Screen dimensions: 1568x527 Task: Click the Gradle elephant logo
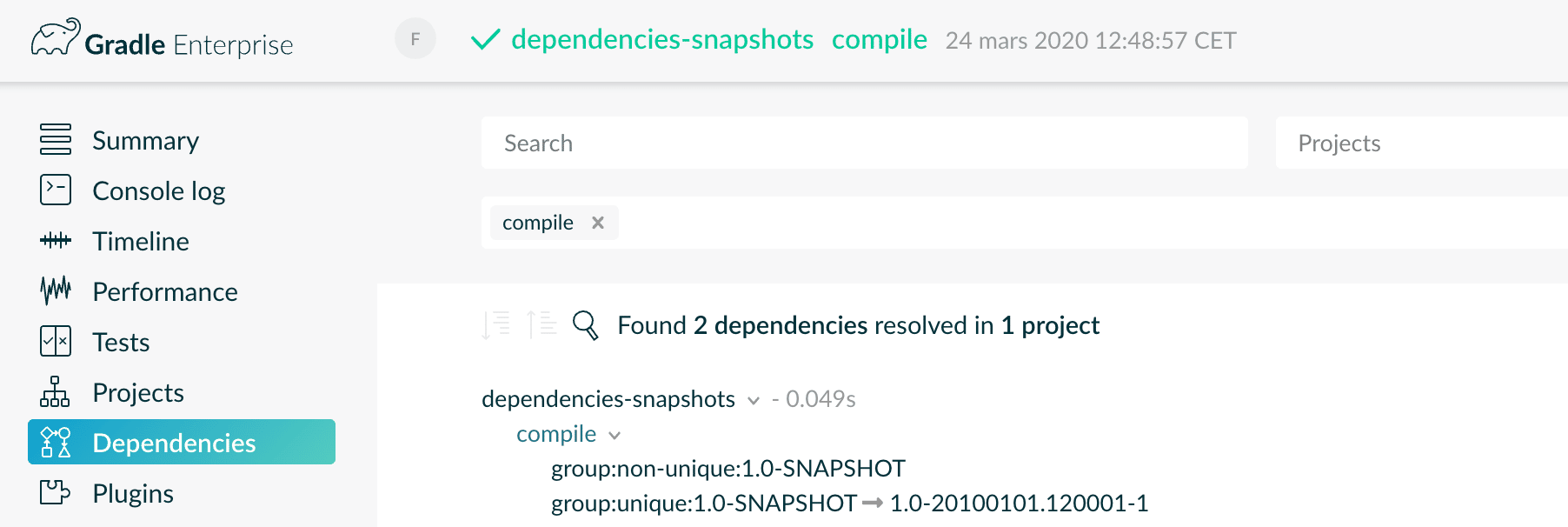(x=55, y=37)
